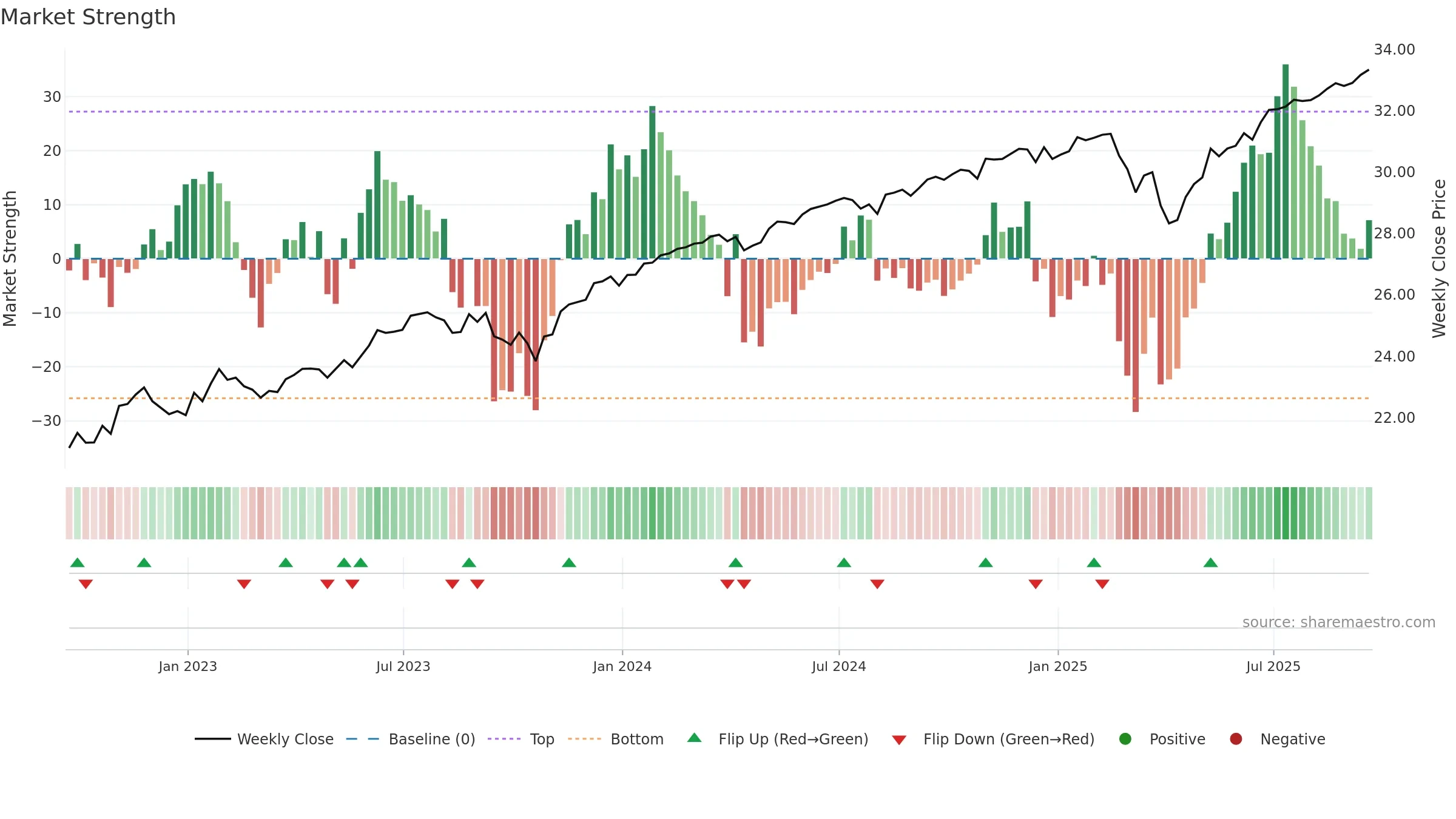This screenshot has height=819, width=1456.
Task: Click the Baseline (0) legend entry
Action: tap(411, 739)
